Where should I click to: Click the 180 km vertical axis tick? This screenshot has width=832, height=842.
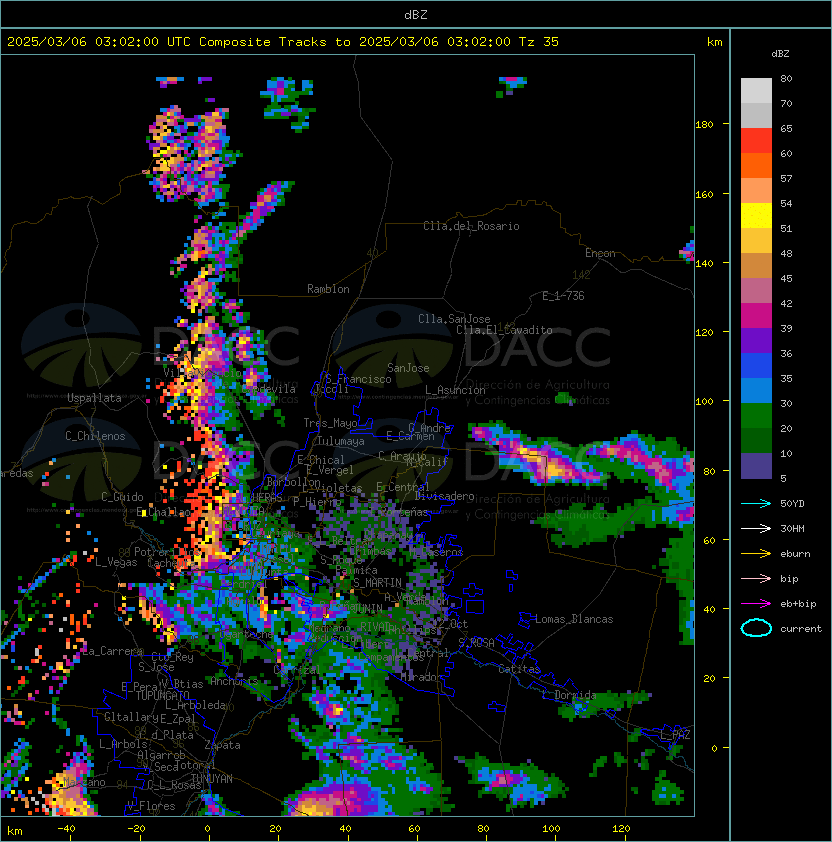click(x=704, y=125)
